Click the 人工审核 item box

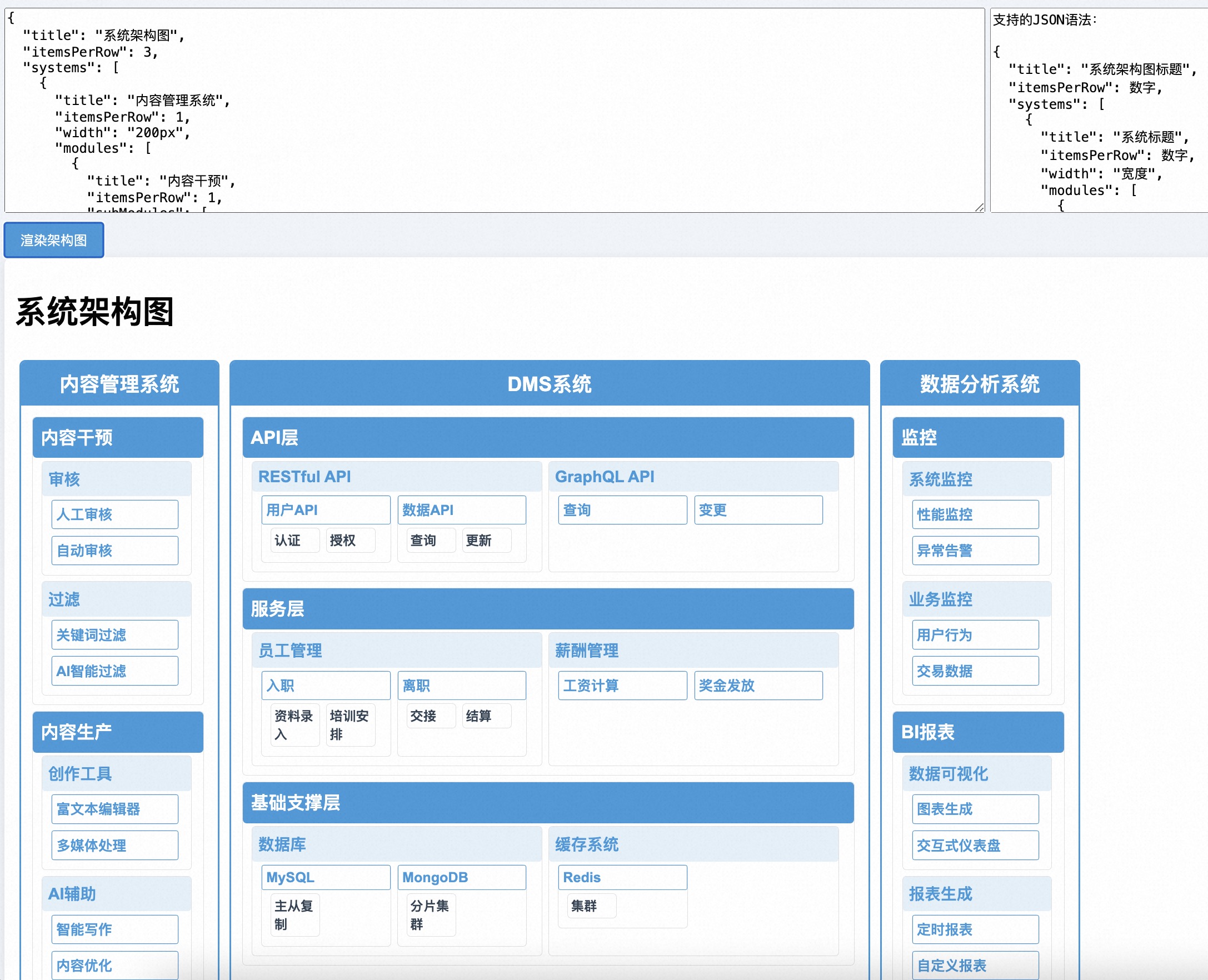pyautogui.click(x=115, y=514)
